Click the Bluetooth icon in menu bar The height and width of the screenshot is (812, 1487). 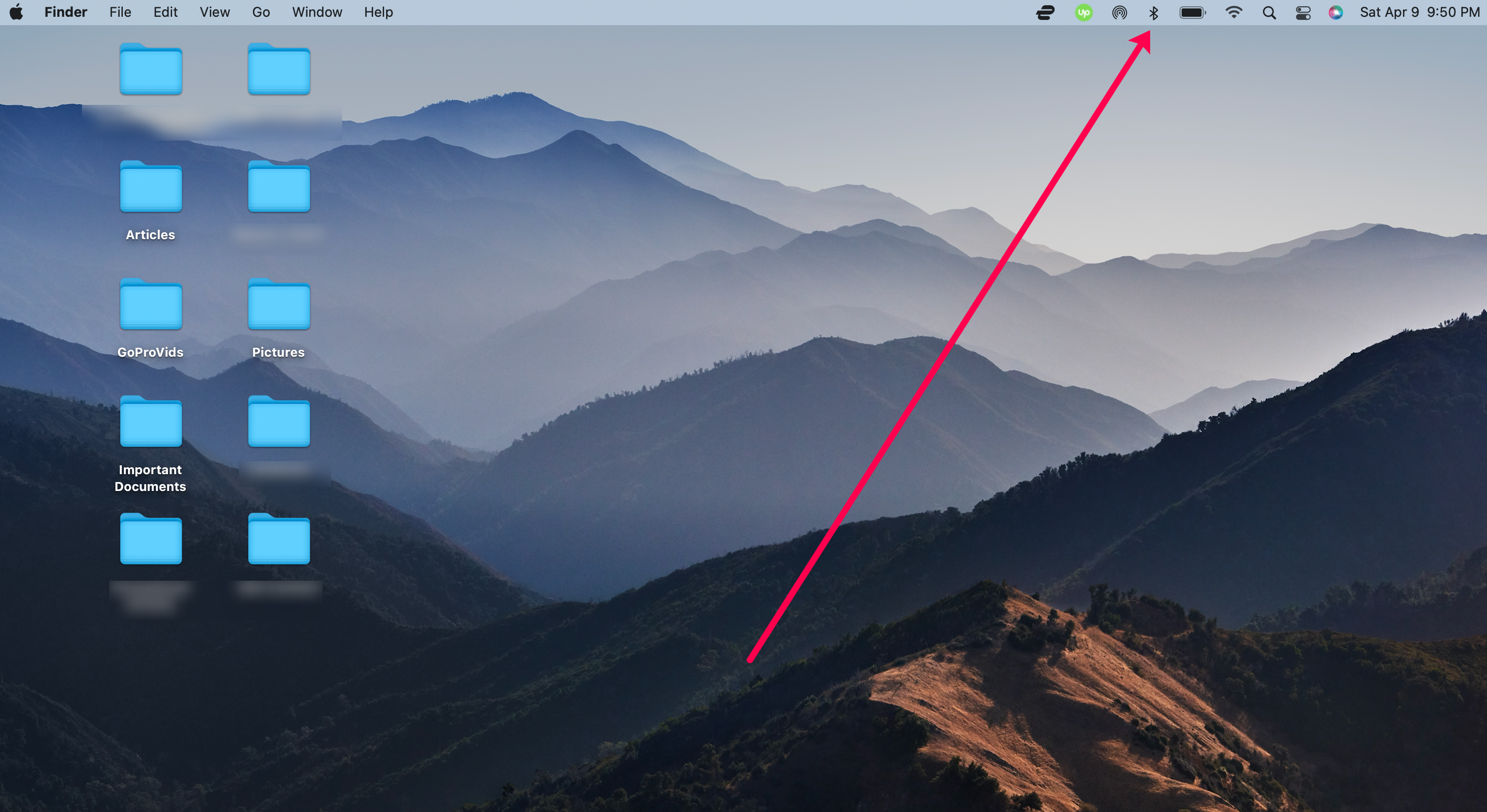click(x=1153, y=13)
